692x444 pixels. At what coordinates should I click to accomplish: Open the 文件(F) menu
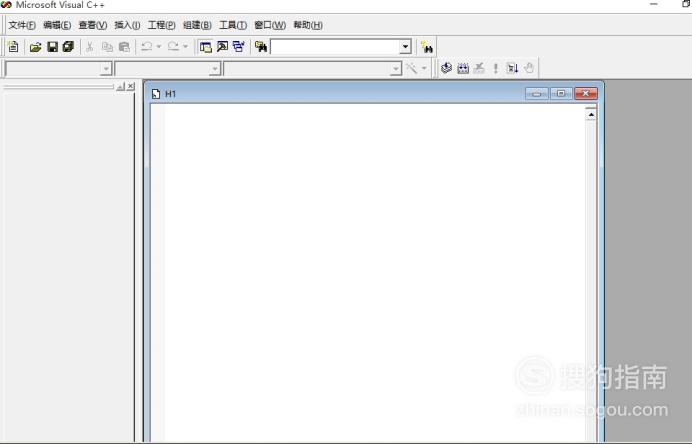[x=22, y=25]
